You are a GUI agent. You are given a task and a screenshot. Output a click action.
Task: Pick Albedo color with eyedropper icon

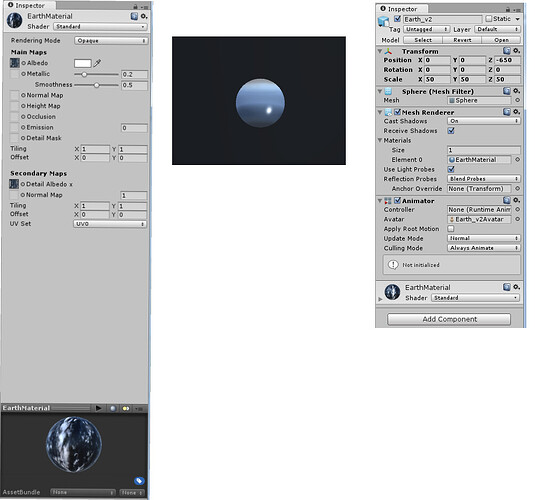(x=97, y=63)
